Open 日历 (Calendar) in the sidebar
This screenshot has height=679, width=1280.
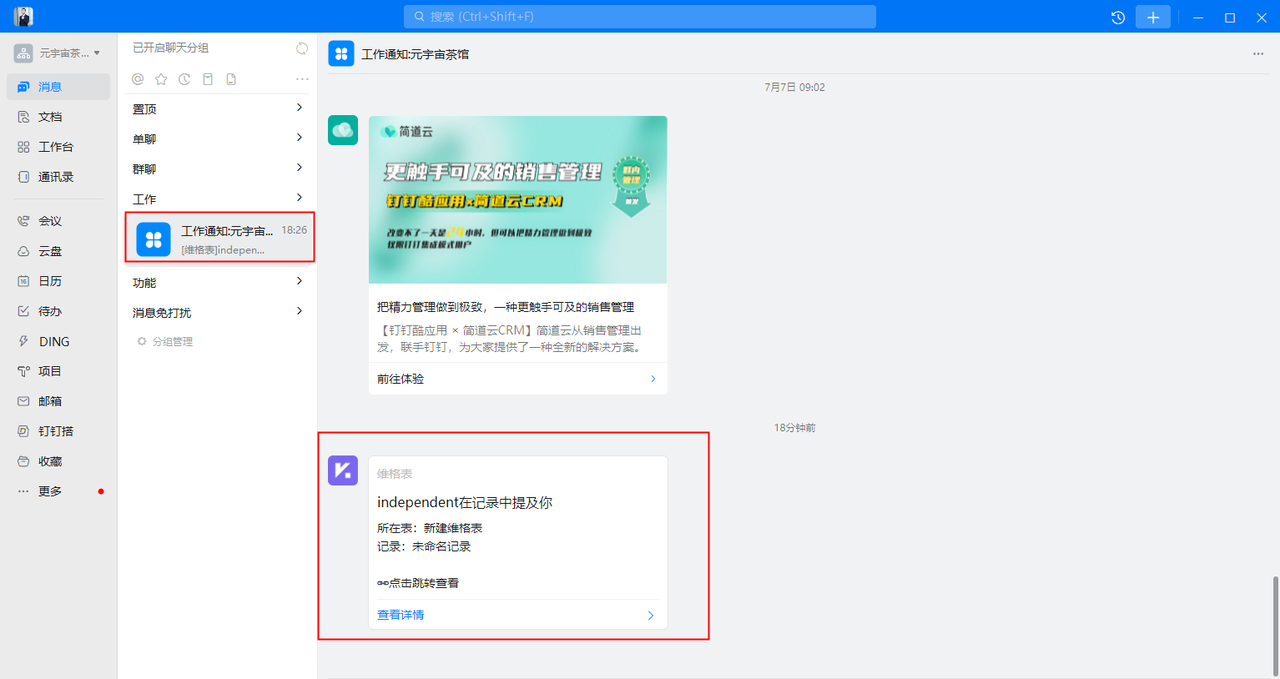59,281
